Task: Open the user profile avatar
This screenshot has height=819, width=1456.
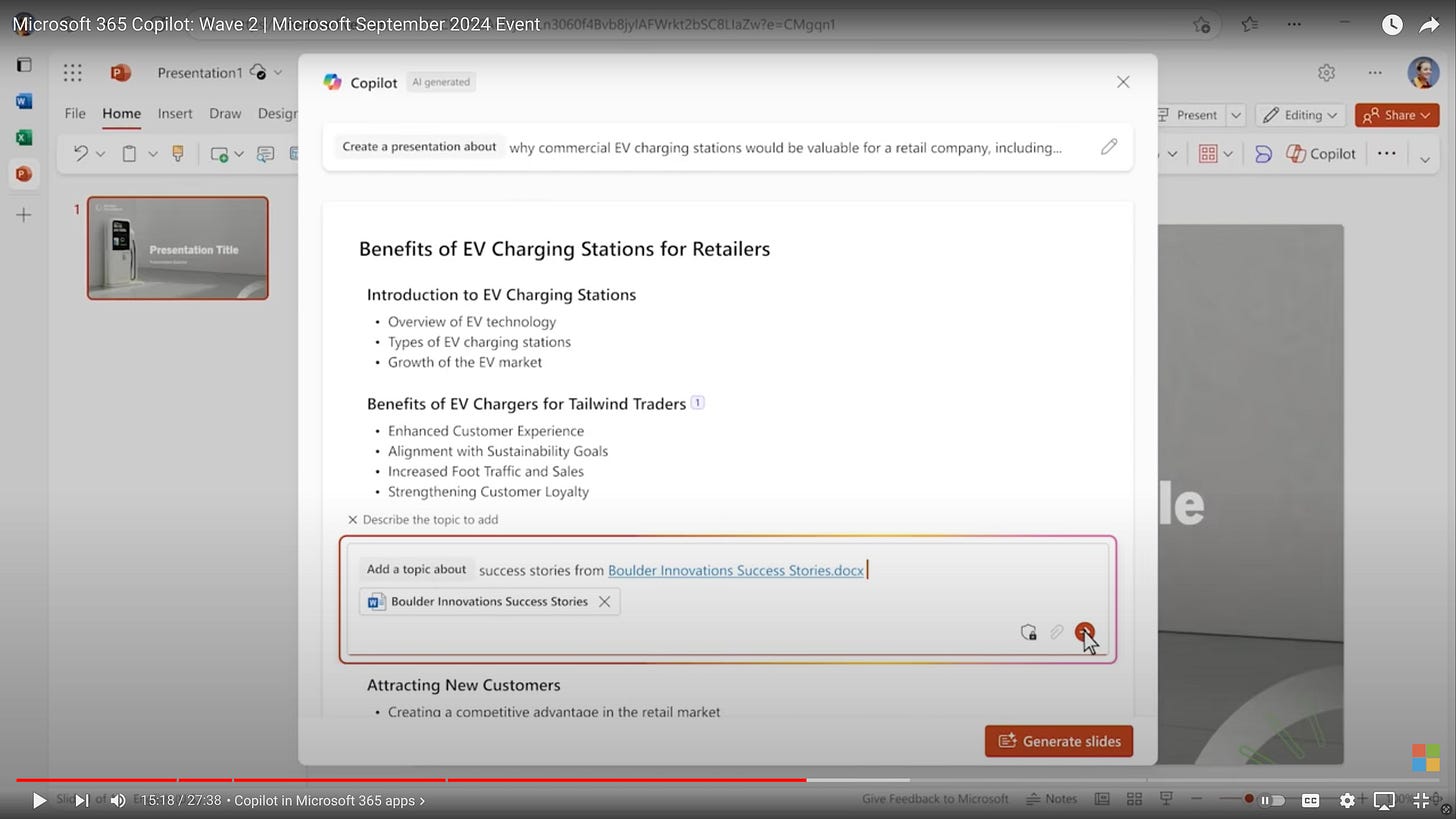Action: point(1423,72)
